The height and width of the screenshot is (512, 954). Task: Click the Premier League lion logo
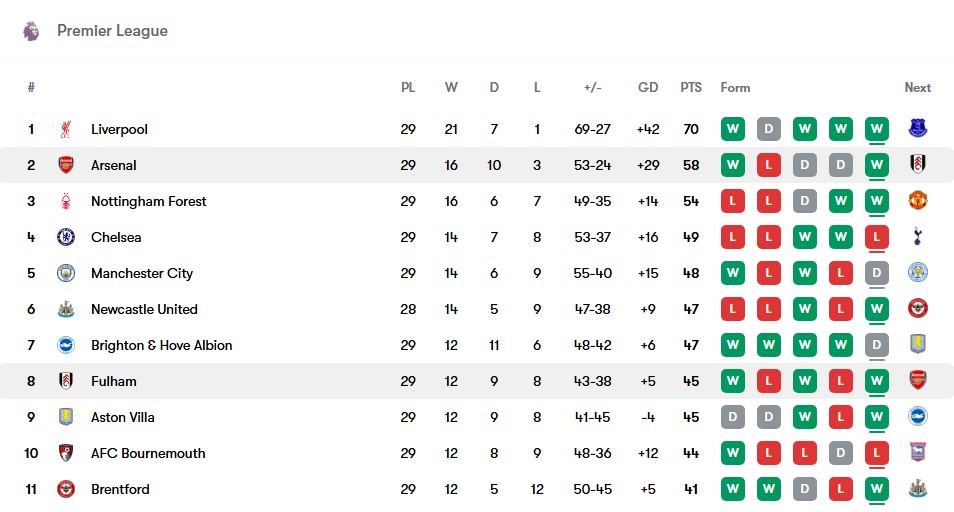click(31, 31)
